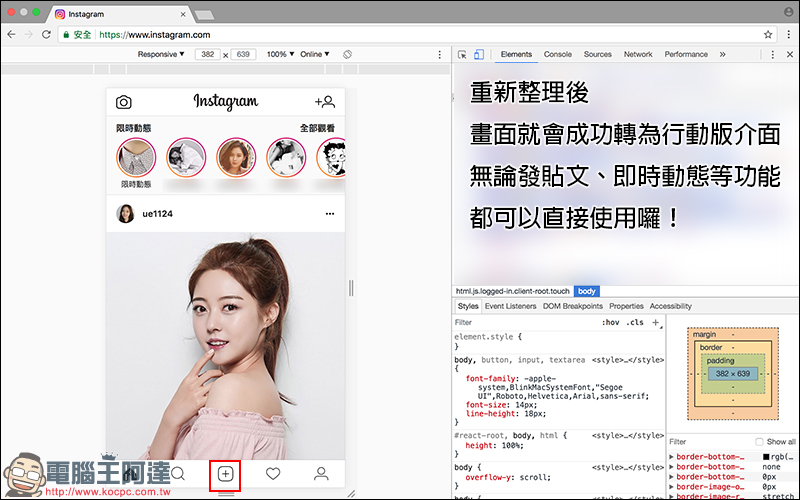The height and width of the screenshot is (500, 800).
Task: Select the Event Listeners tab
Action: (x=510, y=306)
